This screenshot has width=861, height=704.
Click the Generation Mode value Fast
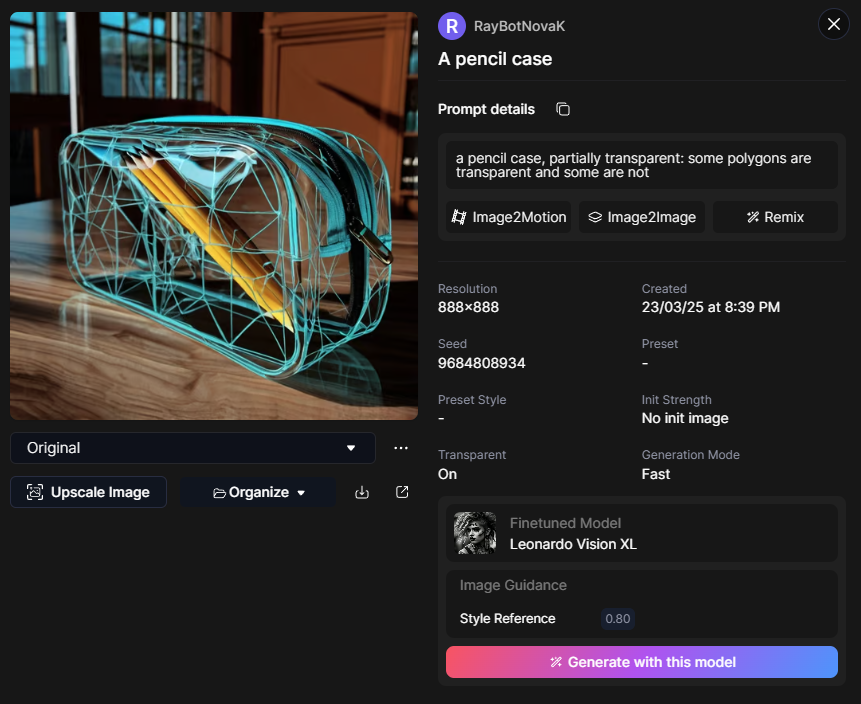tap(656, 474)
